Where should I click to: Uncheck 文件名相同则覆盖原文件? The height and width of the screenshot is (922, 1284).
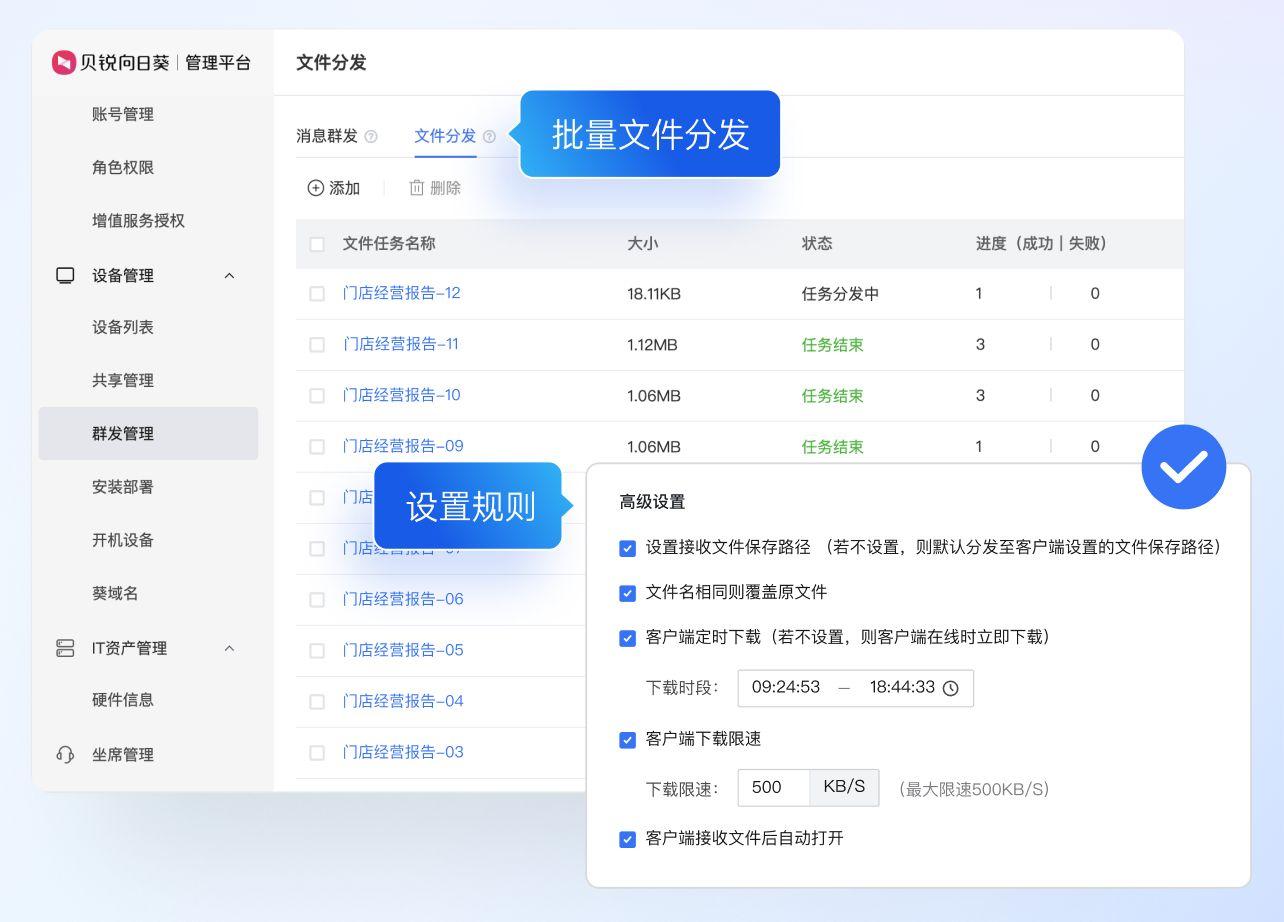point(628,594)
